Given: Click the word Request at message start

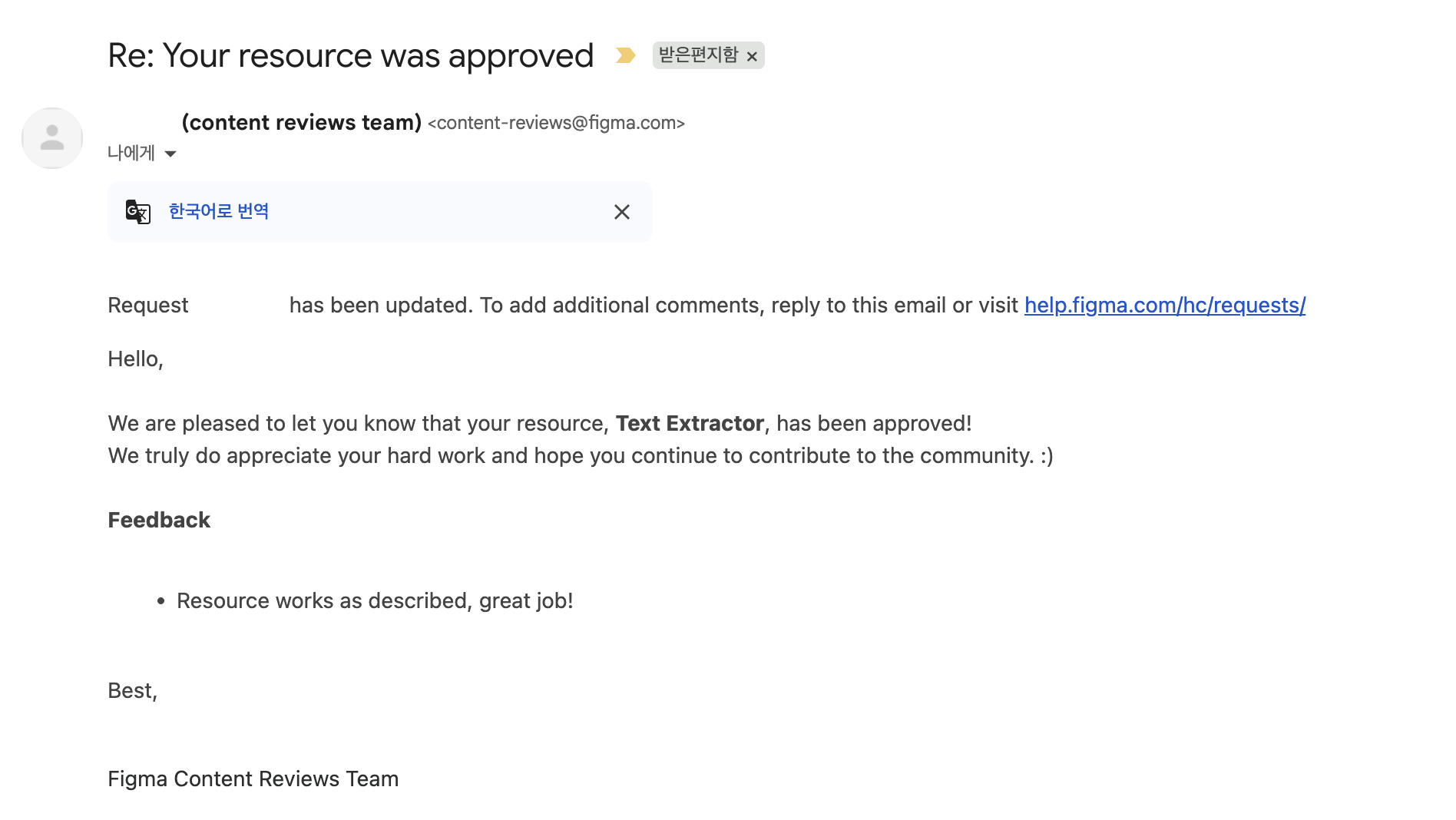Looking at the screenshot, I should pos(147,305).
